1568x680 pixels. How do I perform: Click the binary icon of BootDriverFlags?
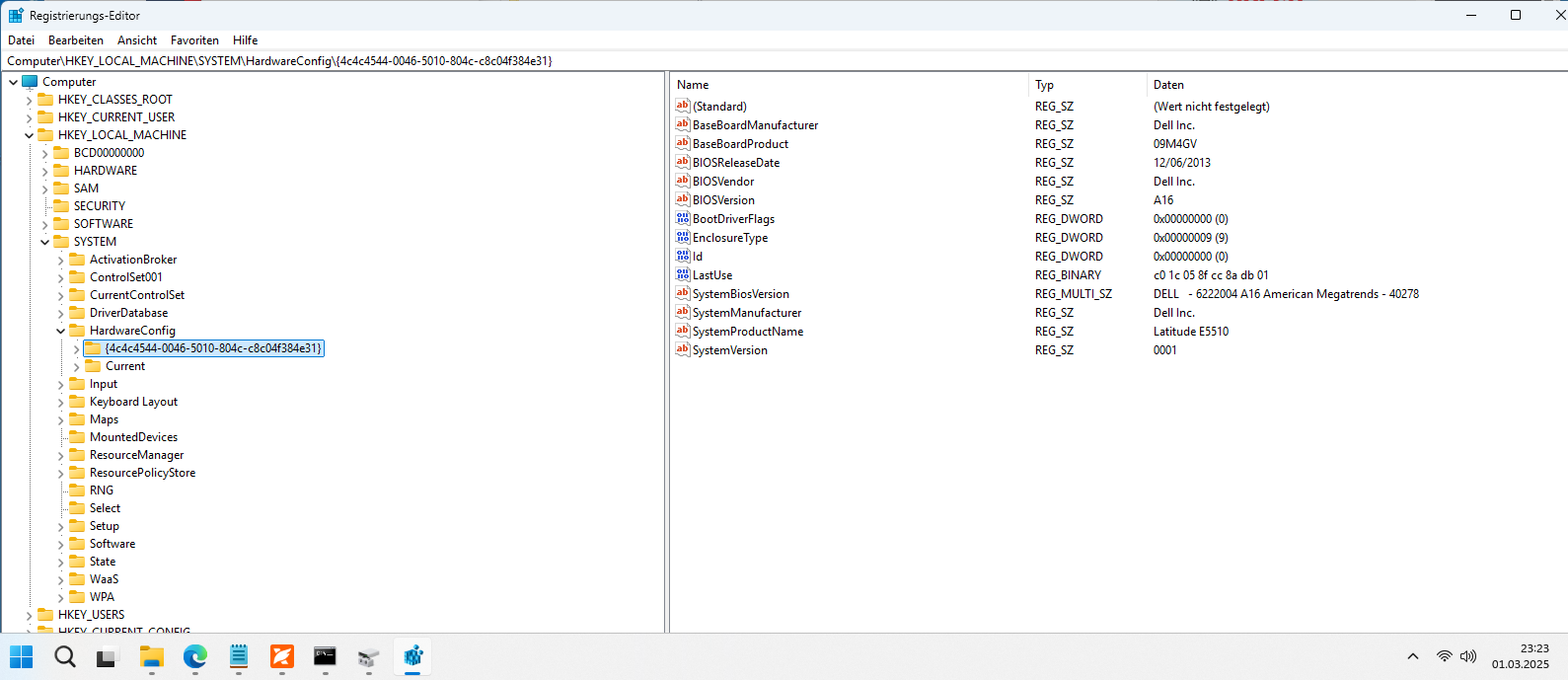point(683,218)
